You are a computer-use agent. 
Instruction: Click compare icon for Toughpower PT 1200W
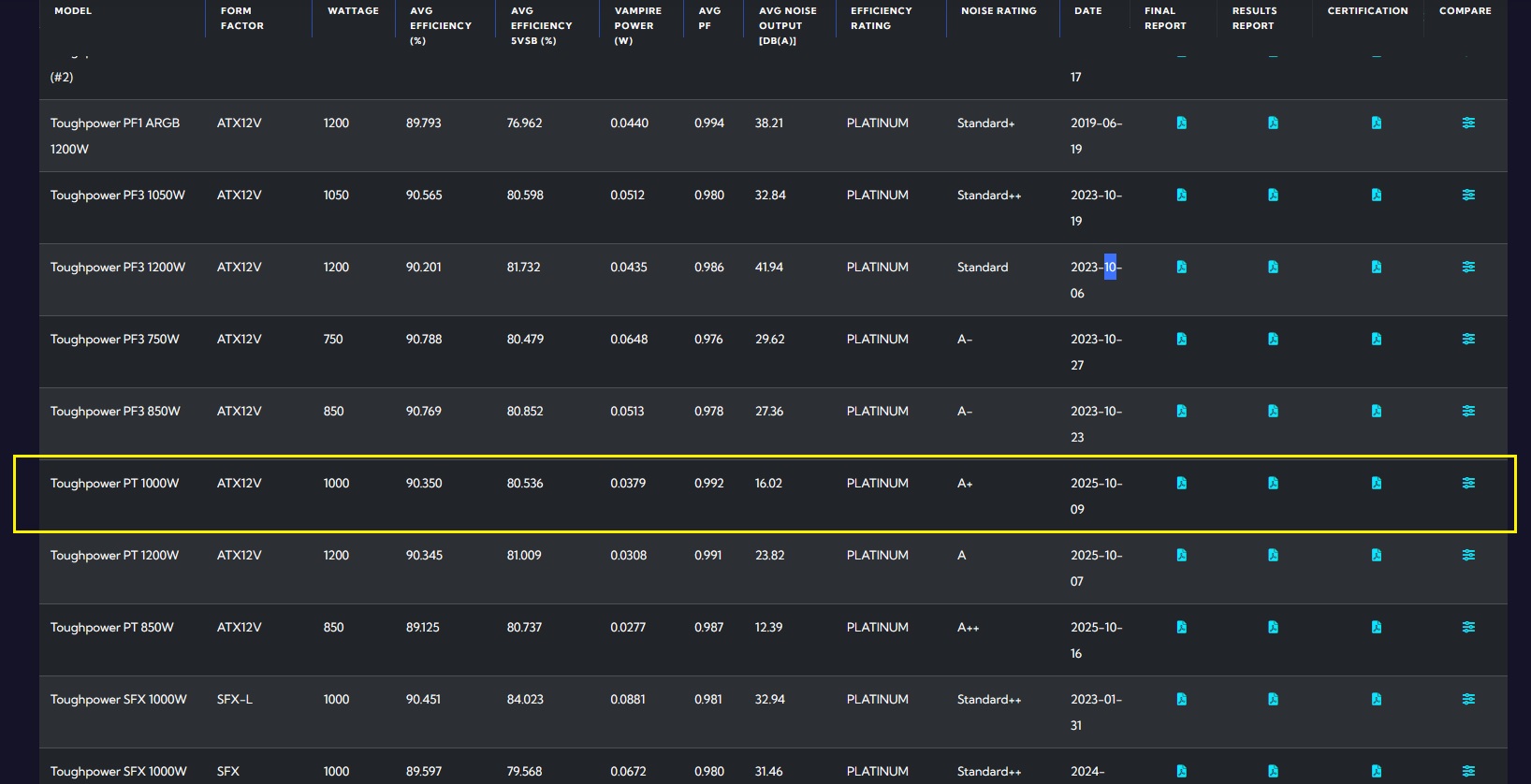(x=1468, y=555)
